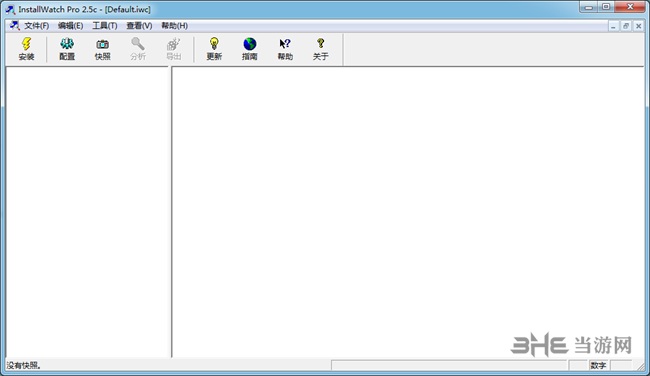Click the document icon in menu bar
Screen dimensions: 650x376
(15, 26)
